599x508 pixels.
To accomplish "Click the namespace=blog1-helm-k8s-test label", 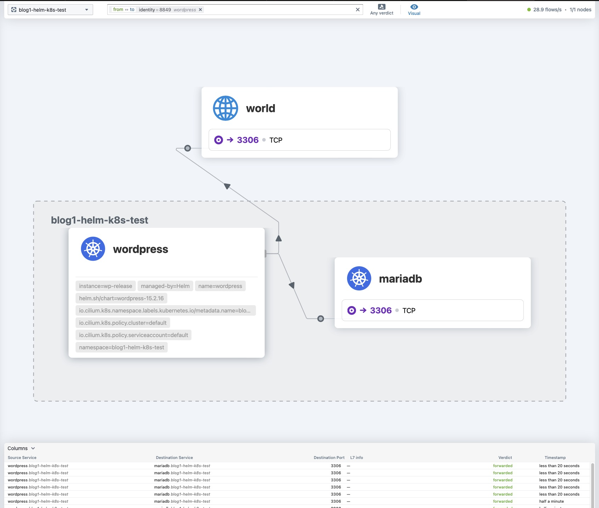I will (121, 347).
